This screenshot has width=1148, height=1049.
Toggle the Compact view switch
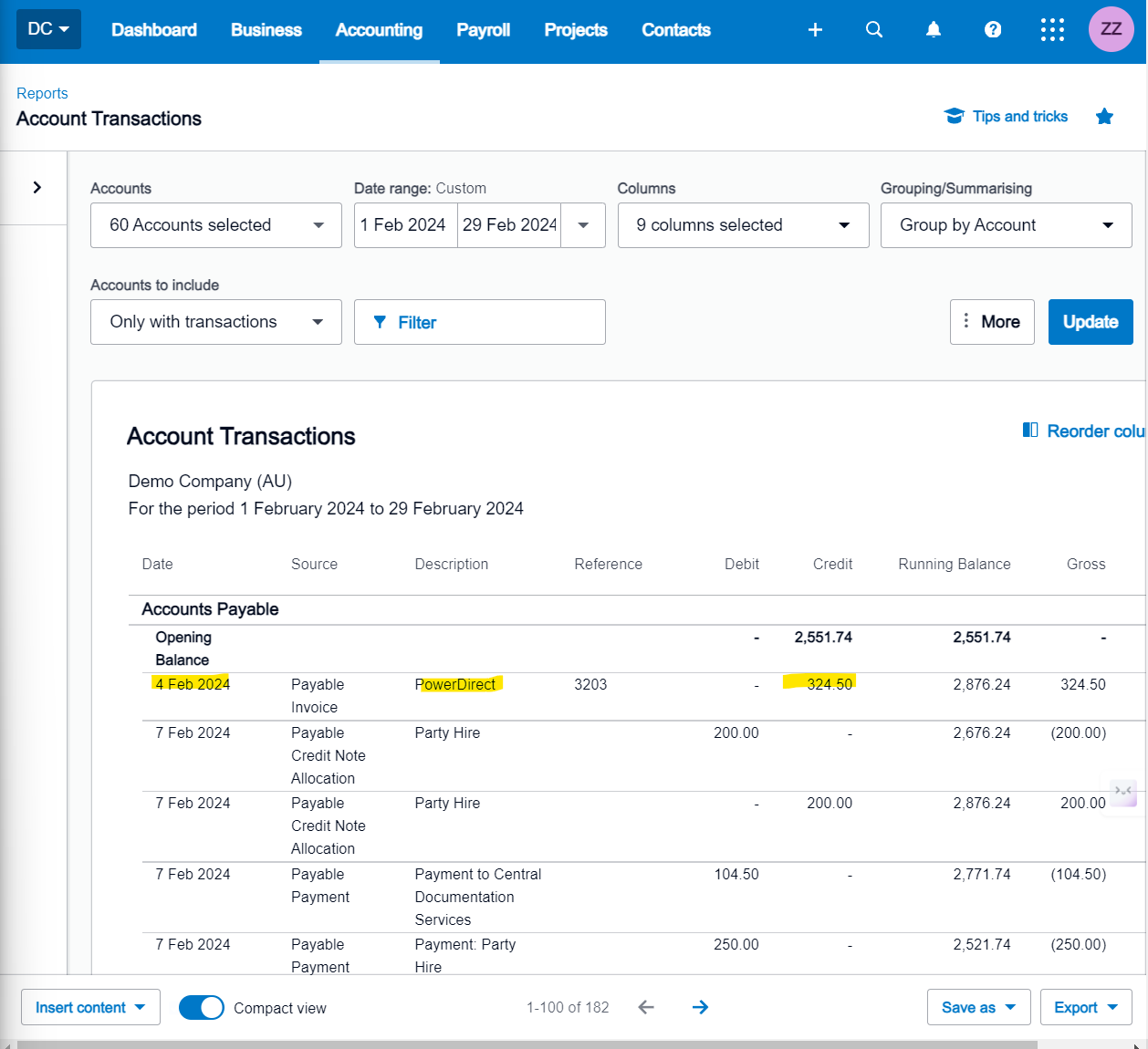point(202,1007)
